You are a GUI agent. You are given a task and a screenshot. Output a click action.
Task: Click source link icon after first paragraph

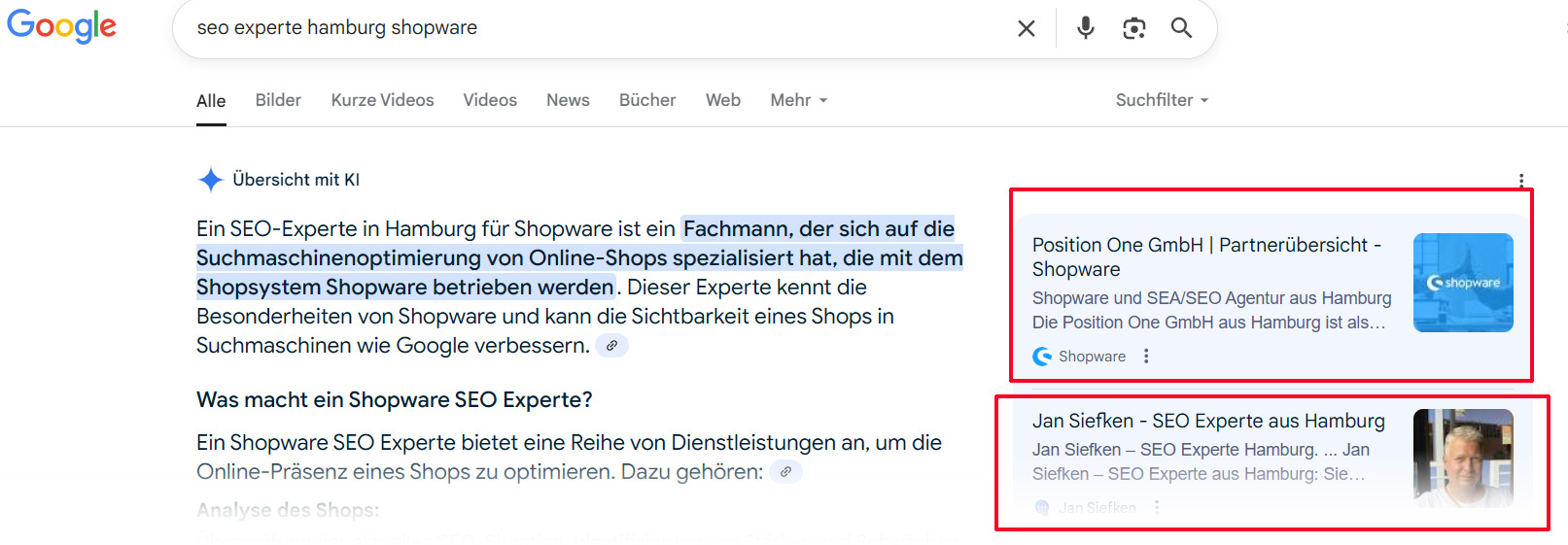click(611, 346)
